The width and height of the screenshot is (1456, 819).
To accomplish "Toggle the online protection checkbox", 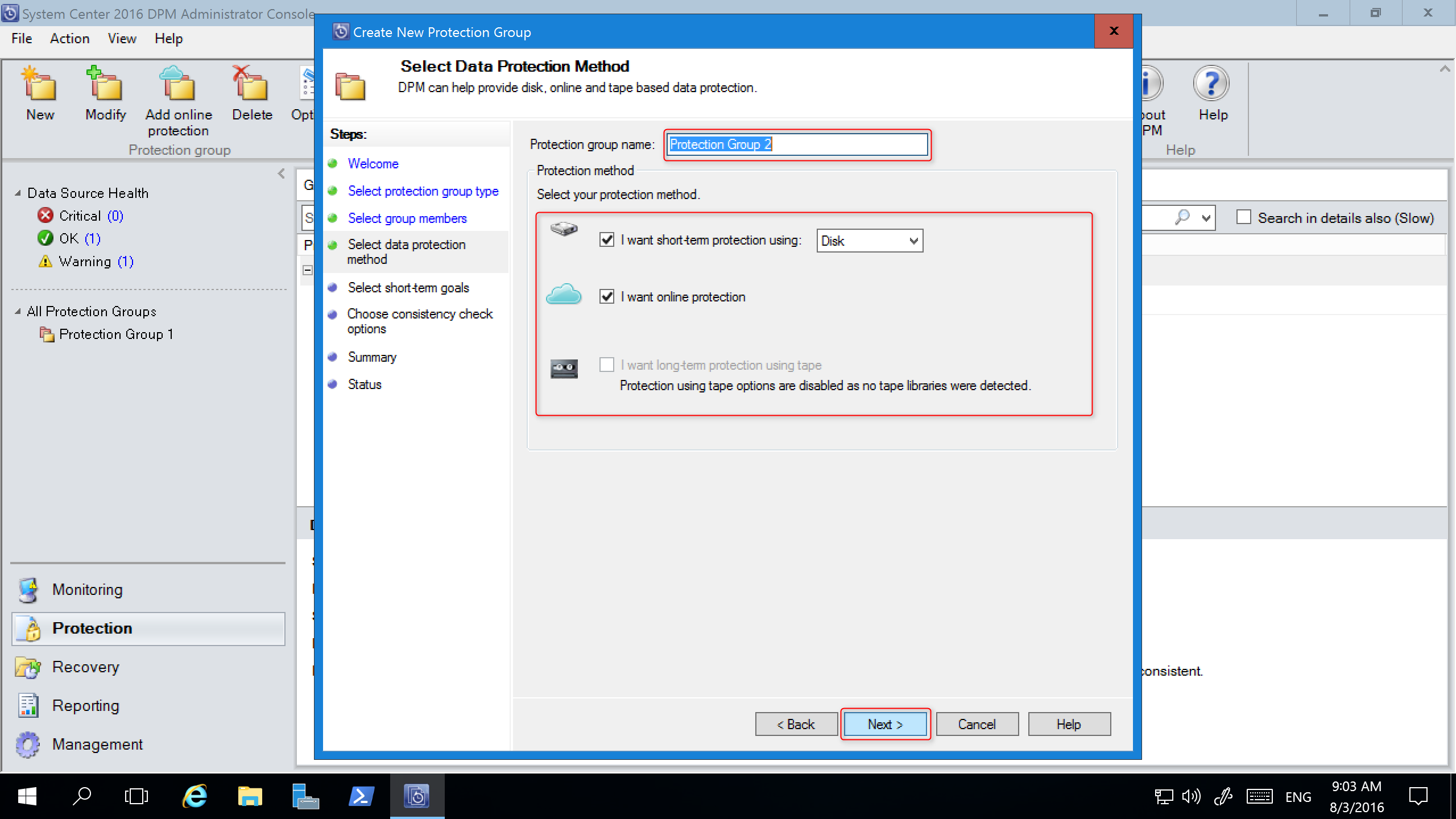I will click(607, 297).
